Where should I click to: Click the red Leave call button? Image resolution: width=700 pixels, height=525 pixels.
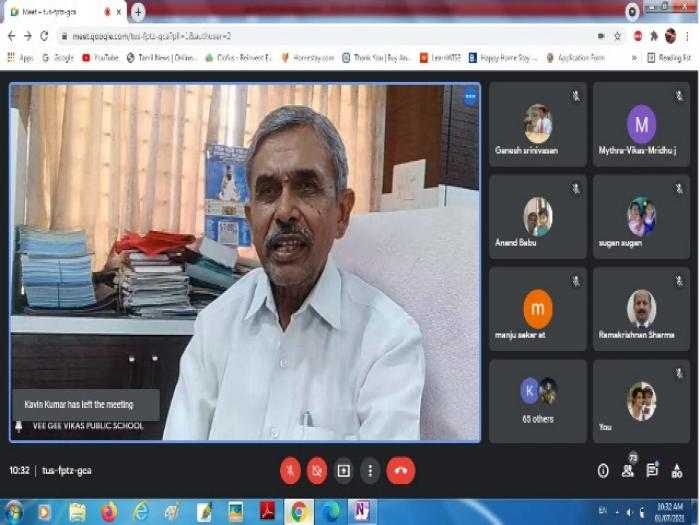point(401,471)
